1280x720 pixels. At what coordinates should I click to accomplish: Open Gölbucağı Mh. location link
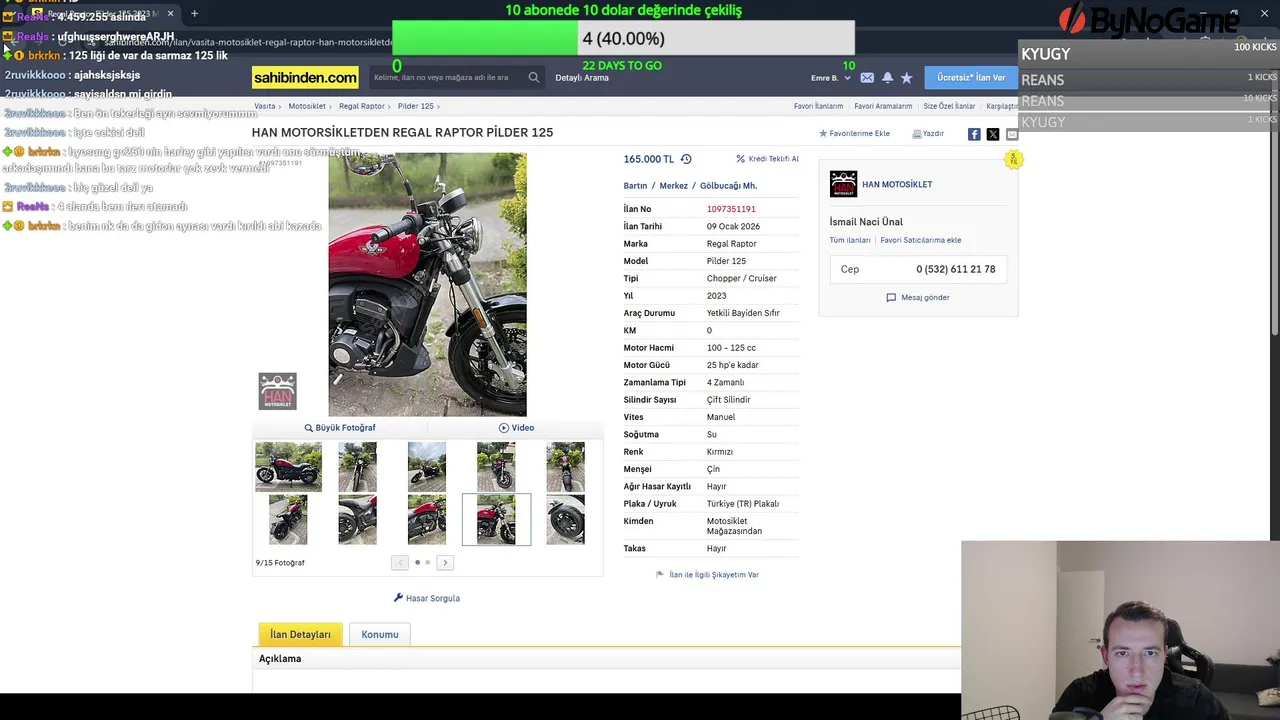728,186
